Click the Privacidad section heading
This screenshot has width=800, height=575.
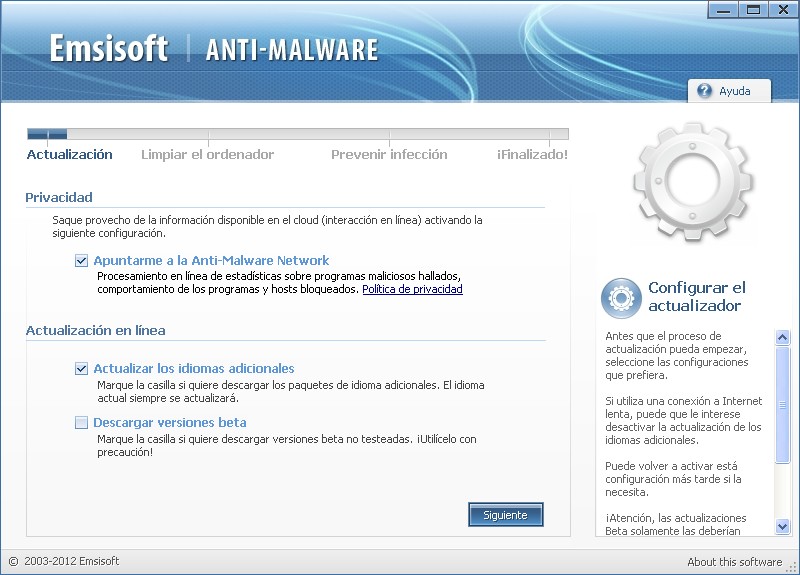tap(59, 197)
